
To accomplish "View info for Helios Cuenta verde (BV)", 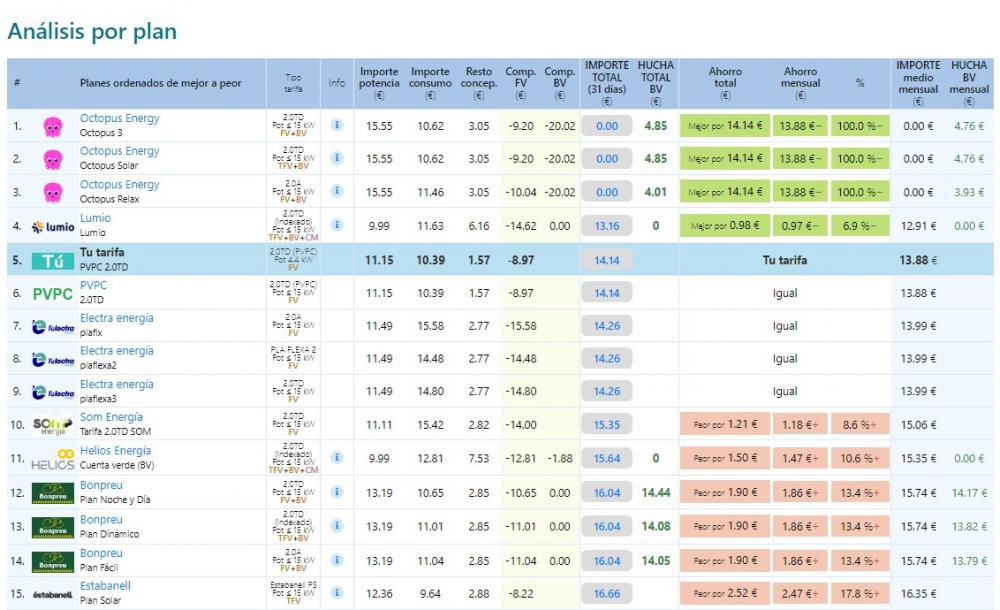I will (337, 458).
